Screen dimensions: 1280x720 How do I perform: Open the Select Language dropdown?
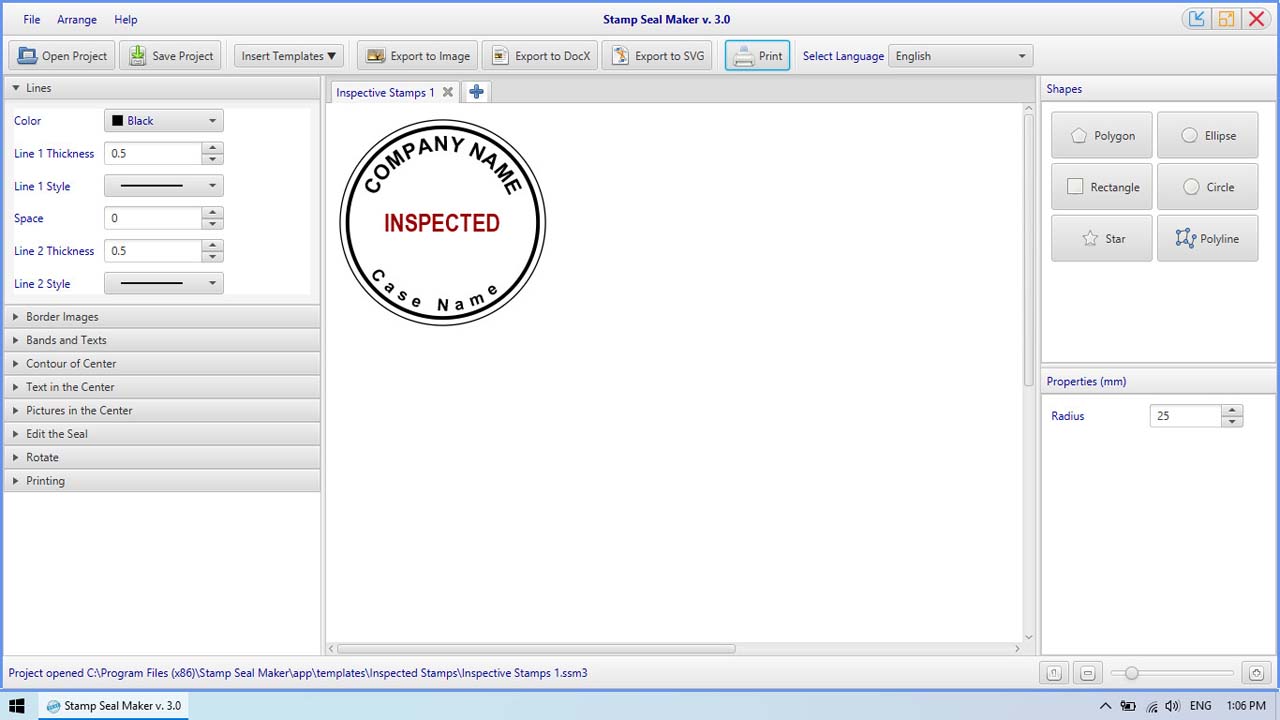(x=960, y=56)
